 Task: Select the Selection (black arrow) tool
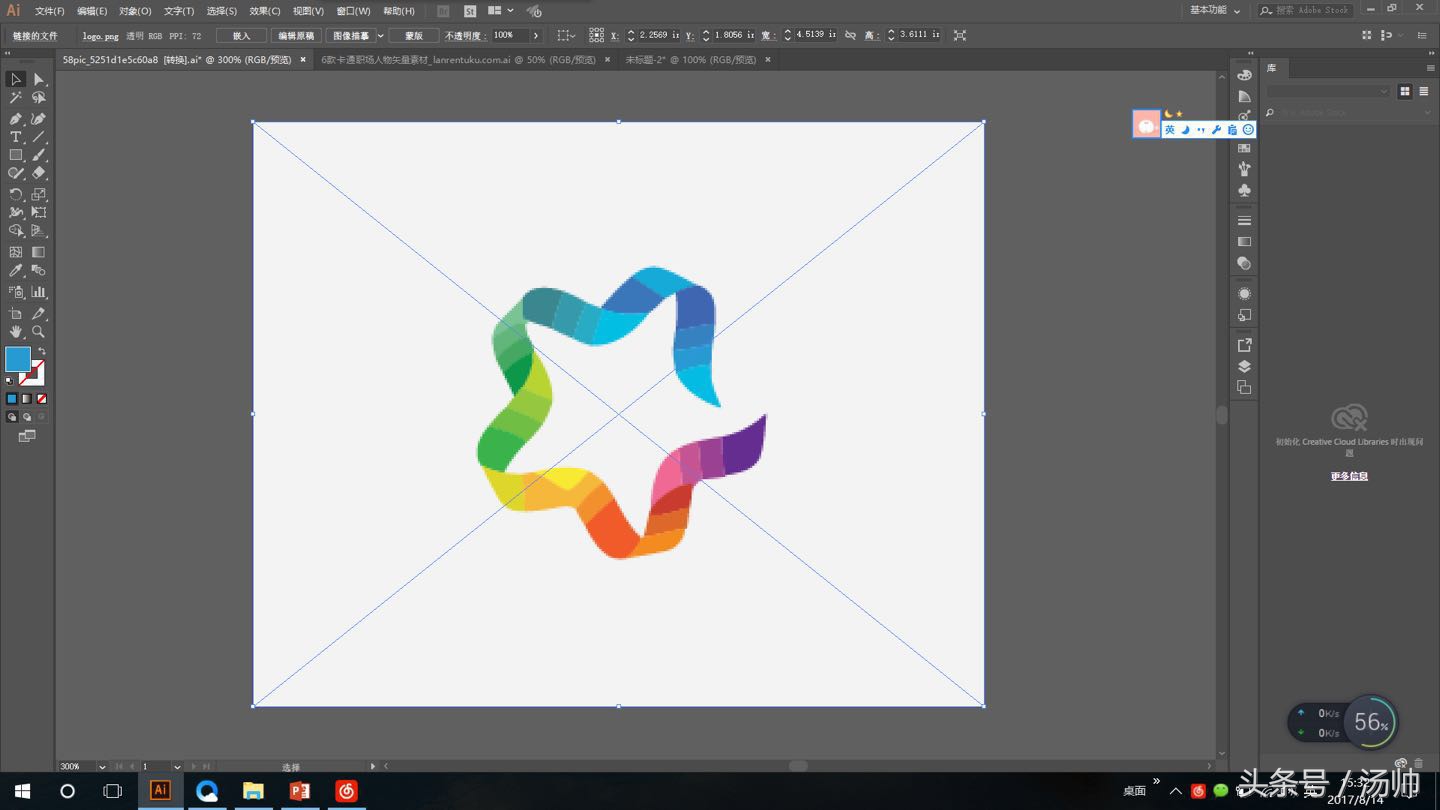tap(16, 79)
